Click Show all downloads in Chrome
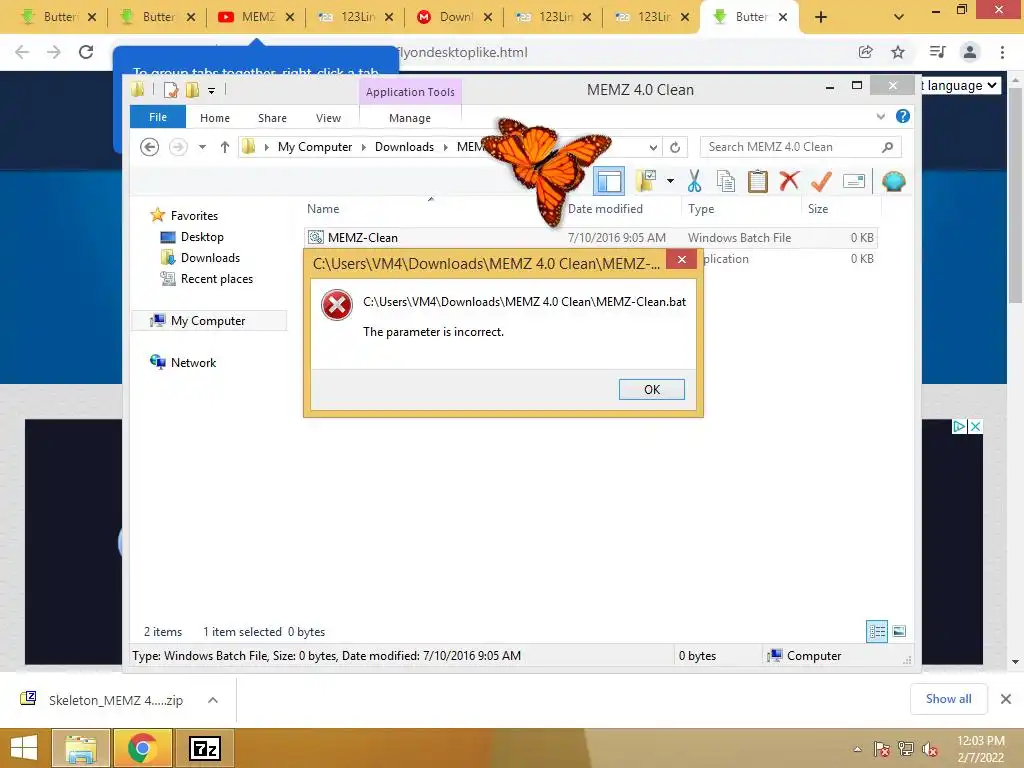Image resolution: width=1024 pixels, height=768 pixels. click(948, 699)
